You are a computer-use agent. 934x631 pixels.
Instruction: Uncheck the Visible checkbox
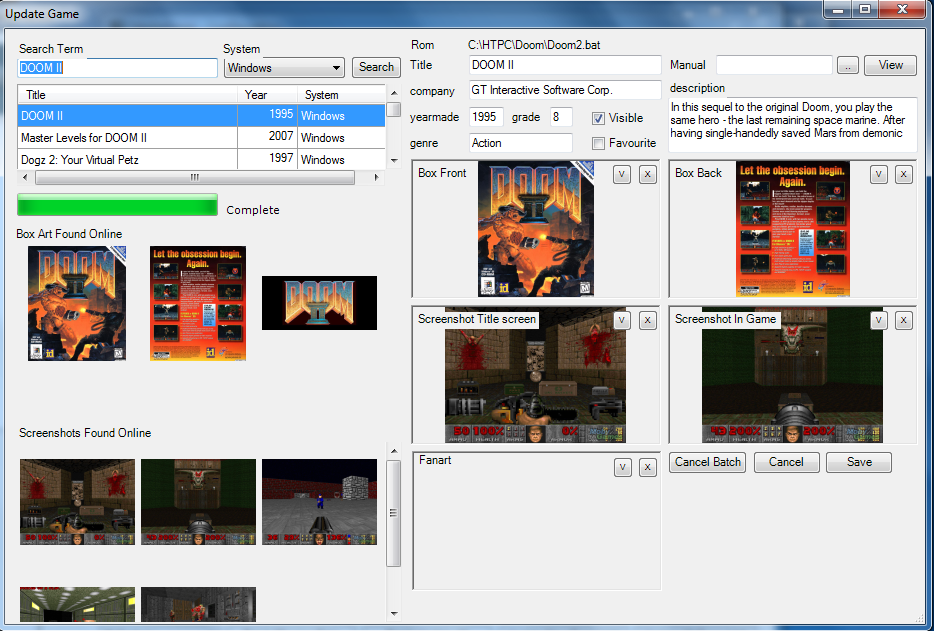click(599, 118)
